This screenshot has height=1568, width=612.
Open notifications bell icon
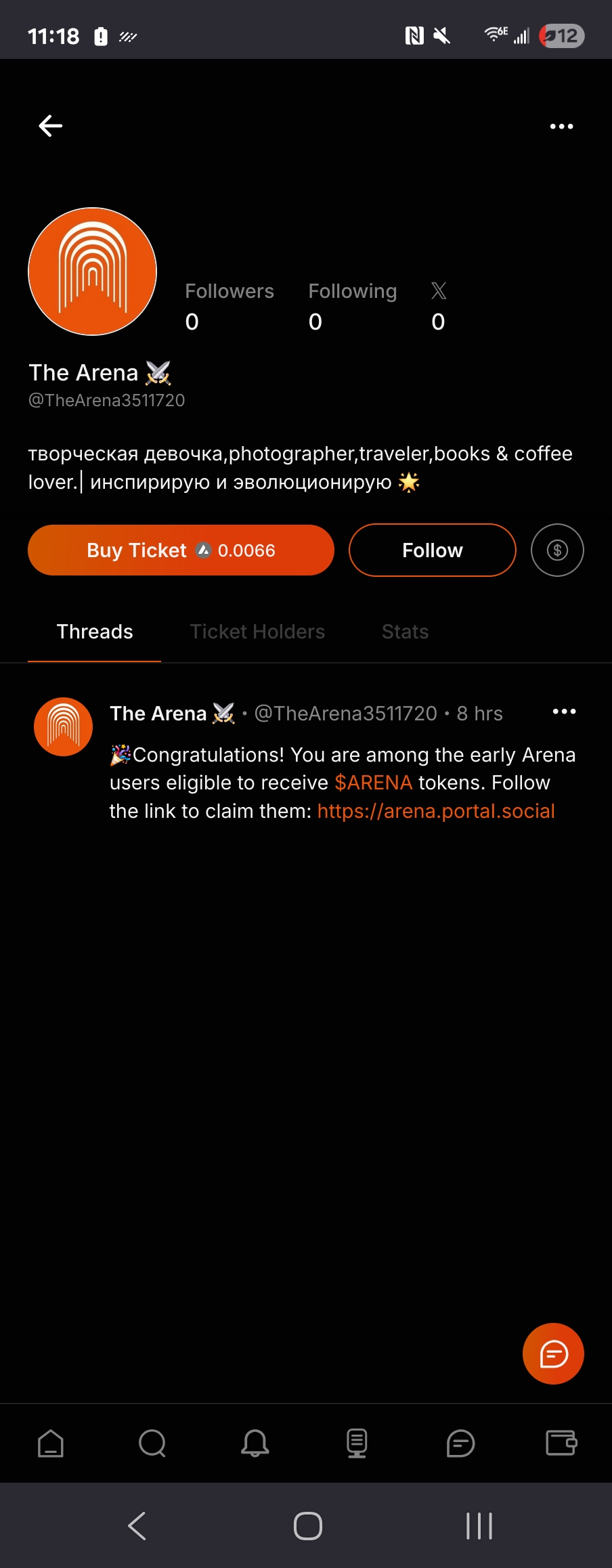(255, 1443)
